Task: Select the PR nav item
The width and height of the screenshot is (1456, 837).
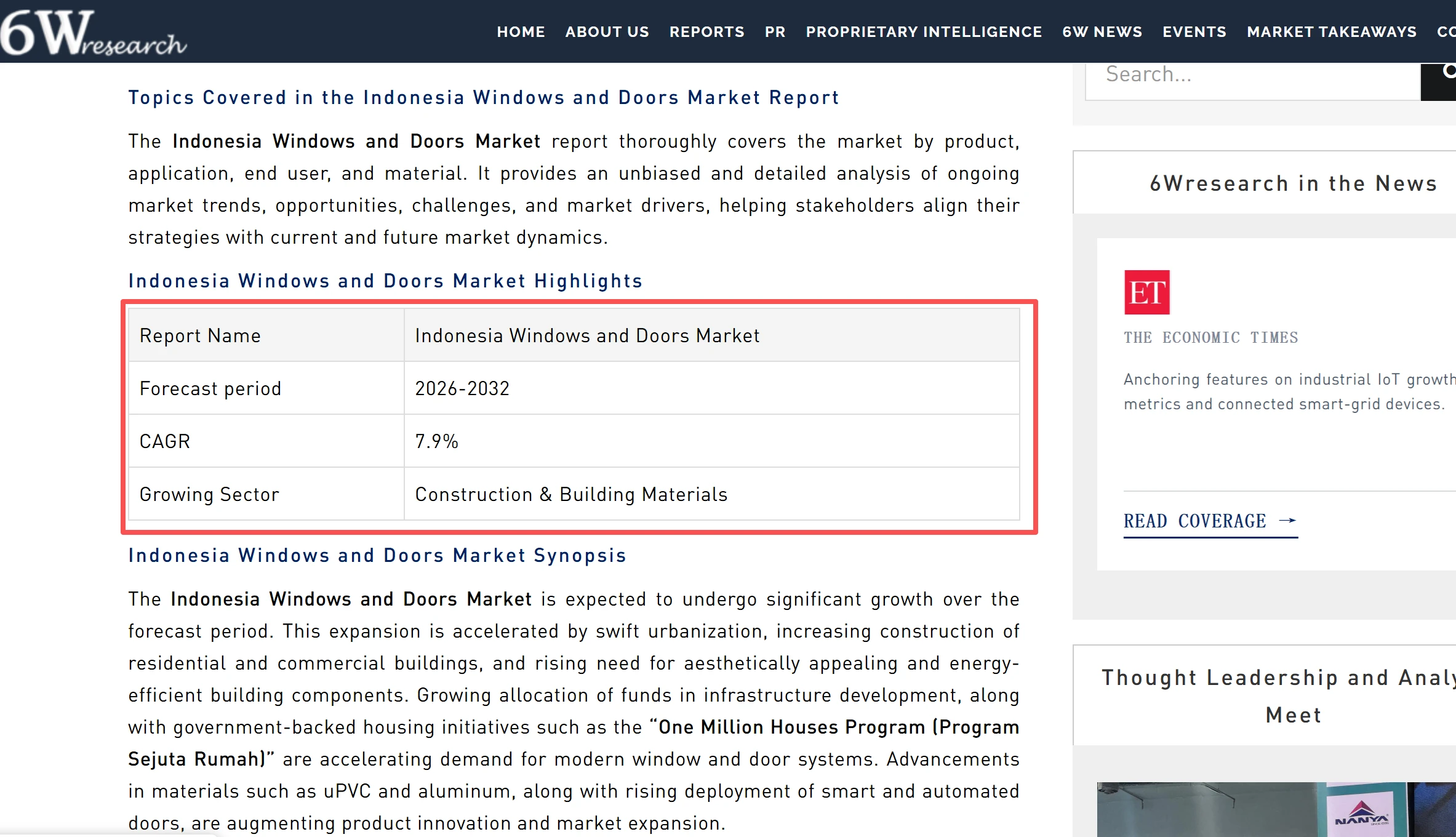Action: click(775, 32)
